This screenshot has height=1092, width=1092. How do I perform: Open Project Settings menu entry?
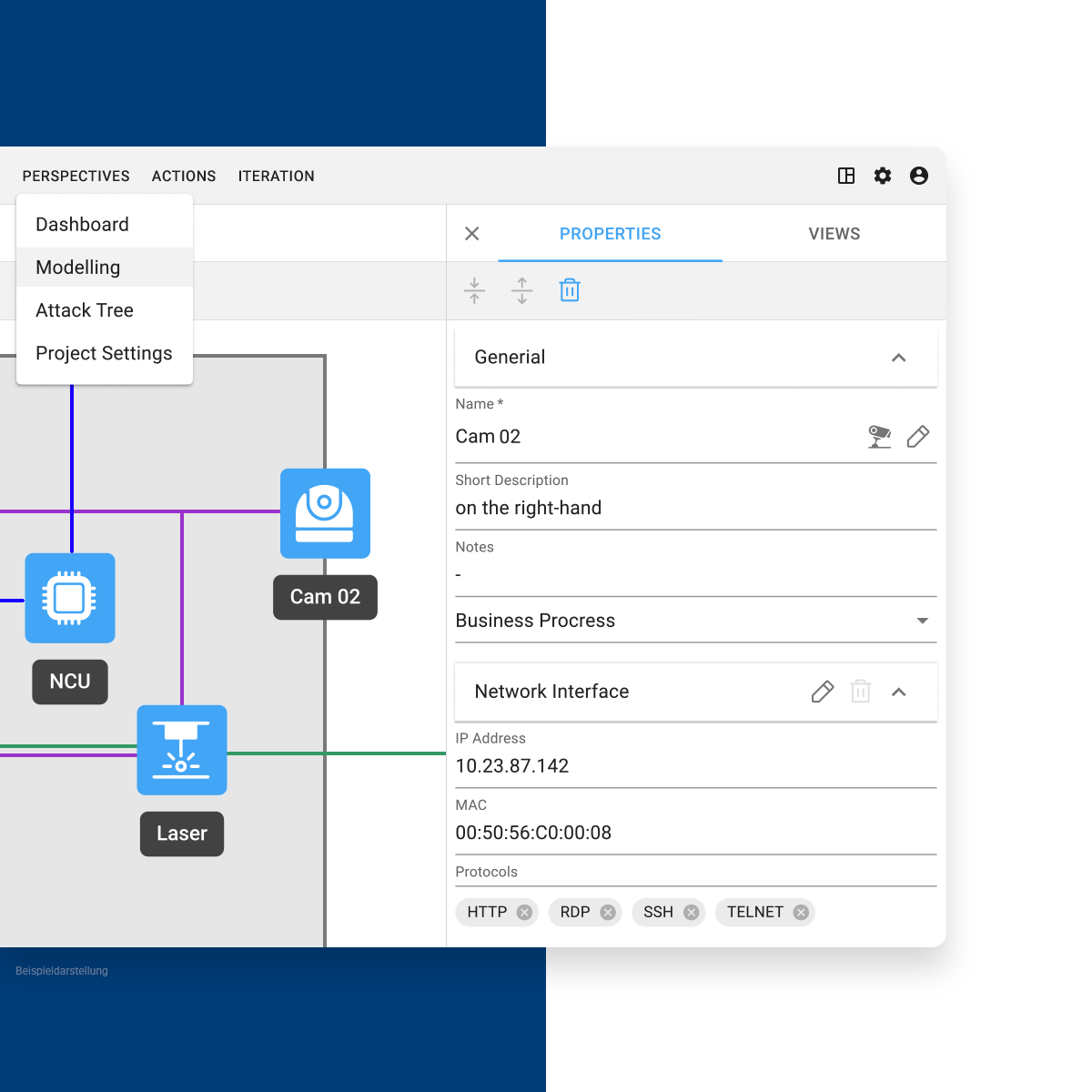104,353
